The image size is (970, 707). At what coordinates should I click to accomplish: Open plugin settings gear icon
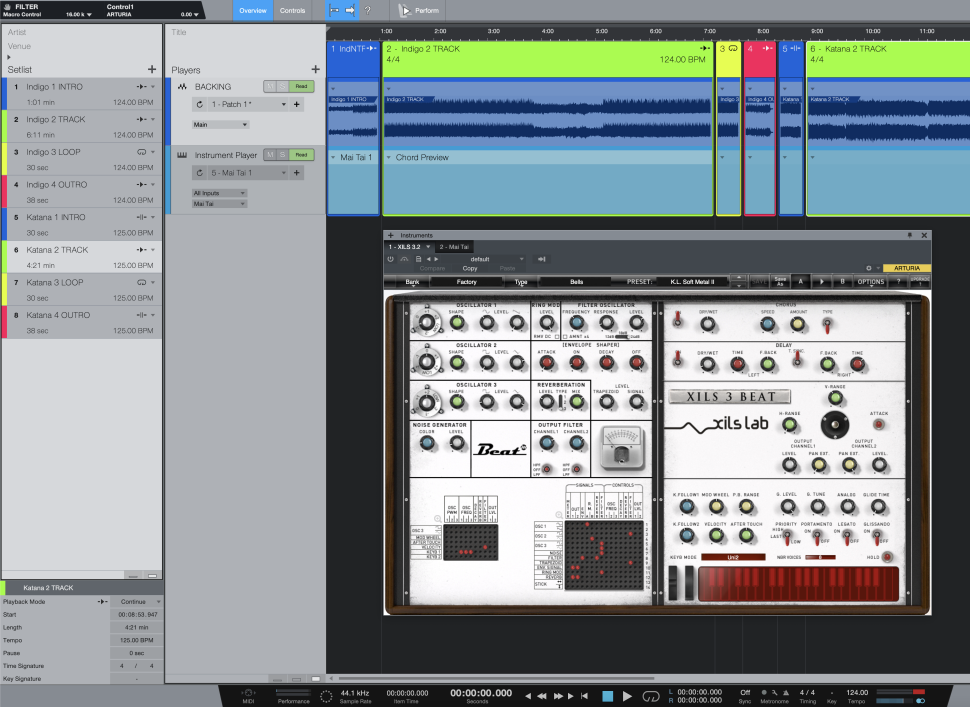tap(869, 268)
